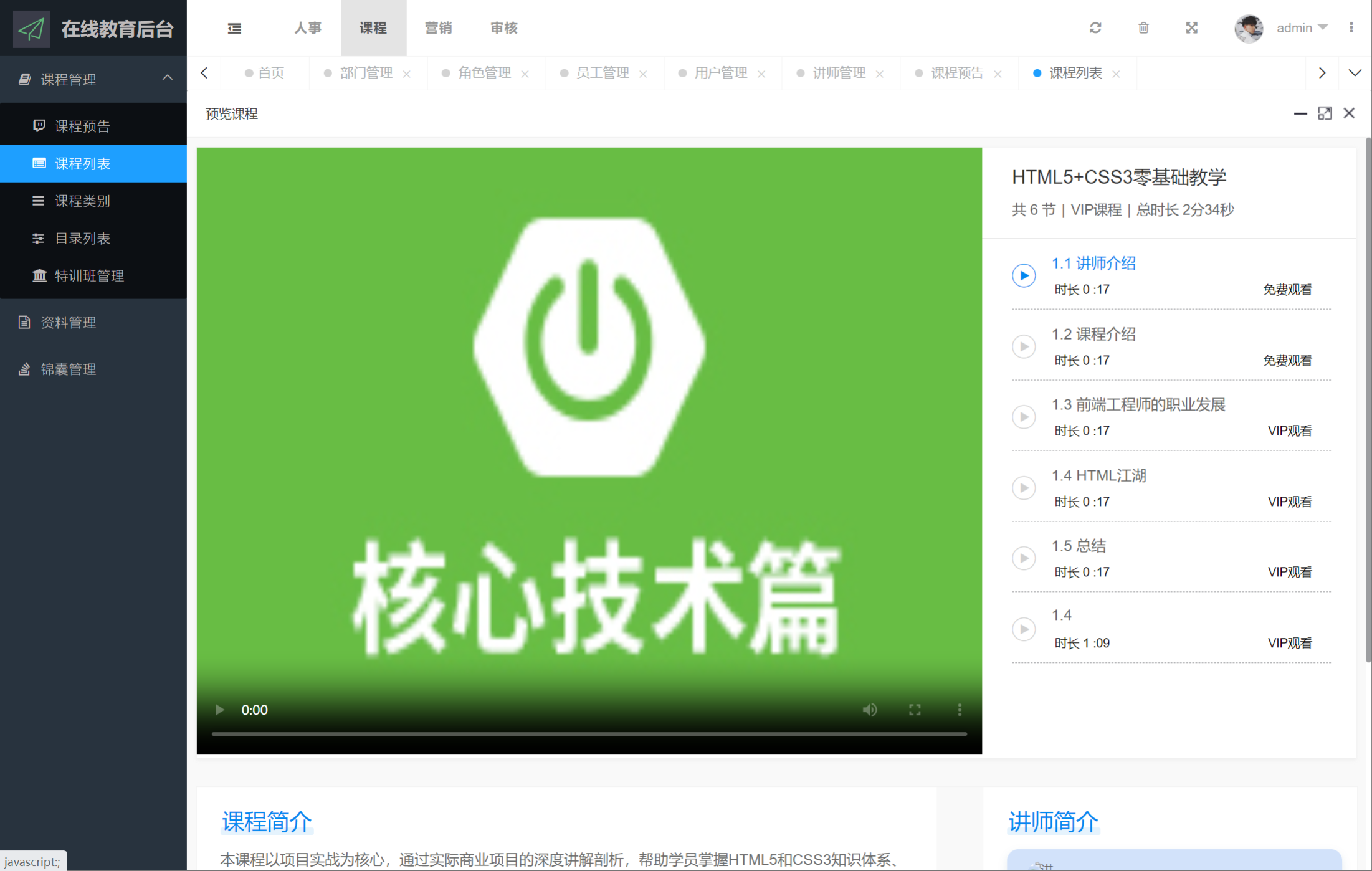Click the video progress bar
Viewport: 1372px width, 871px height.
click(589, 734)
